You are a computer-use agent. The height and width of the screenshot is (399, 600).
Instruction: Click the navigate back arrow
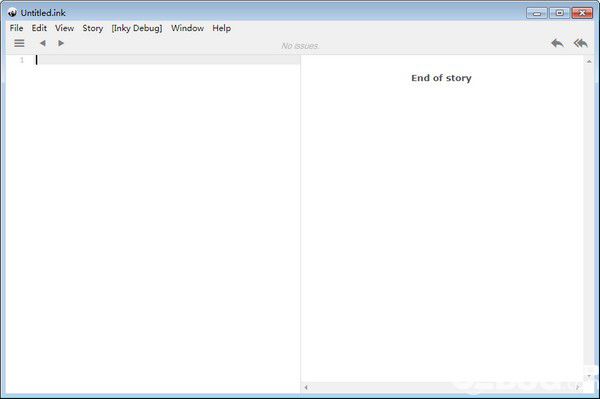(43, 43)
